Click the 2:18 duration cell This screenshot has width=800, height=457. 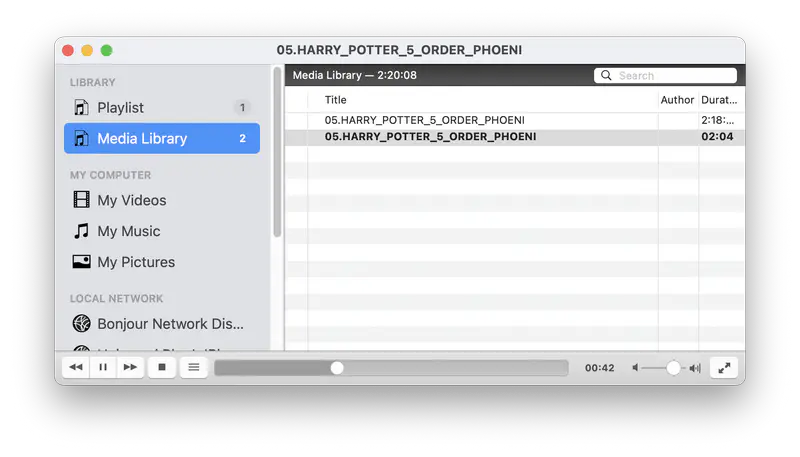pyautogui.click(x=717, y=120)
